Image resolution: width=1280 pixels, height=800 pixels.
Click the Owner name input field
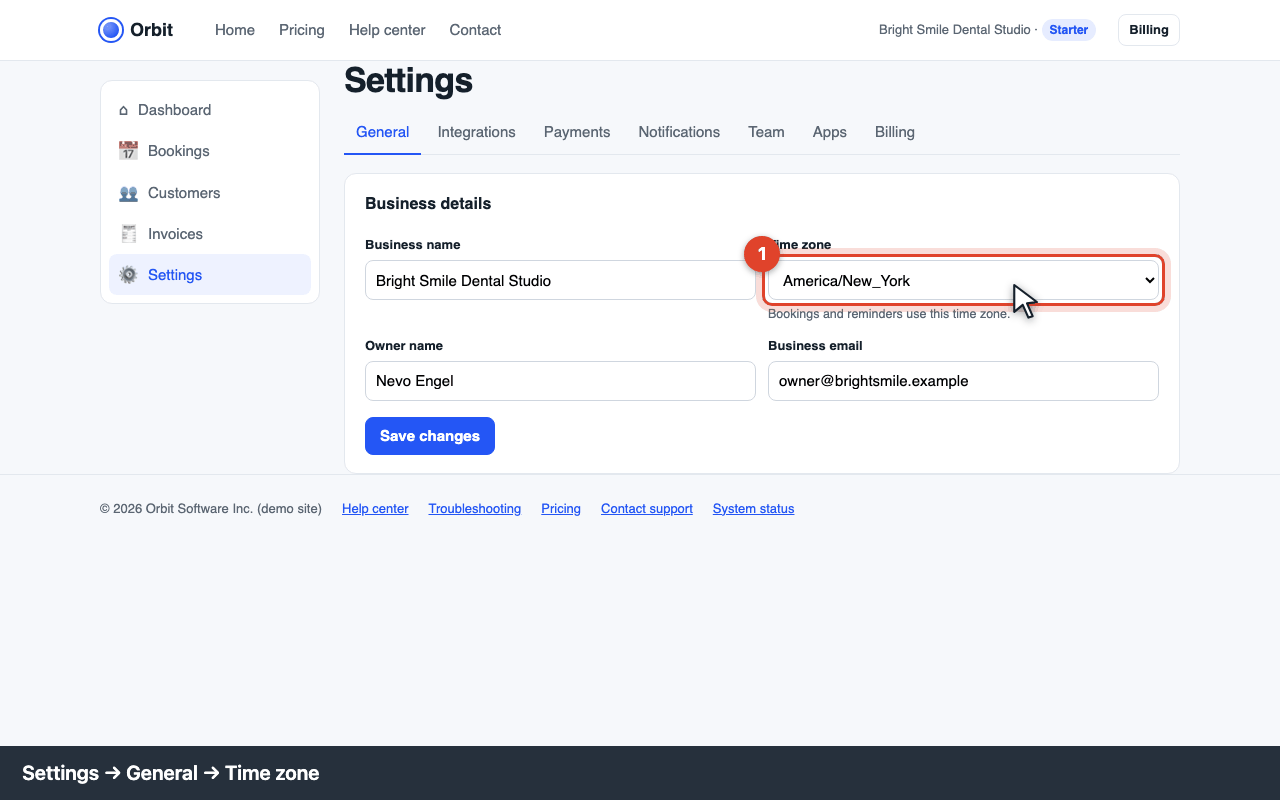click(x=560, y=381)
